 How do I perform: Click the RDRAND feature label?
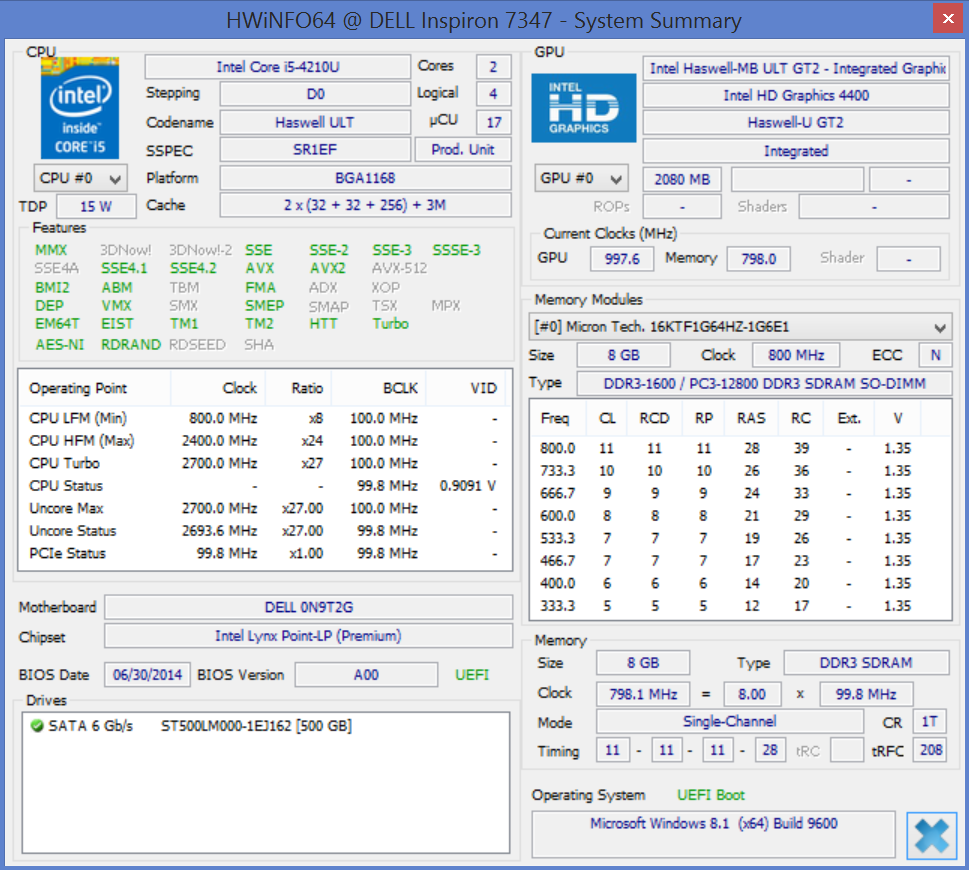pos(131,344)
